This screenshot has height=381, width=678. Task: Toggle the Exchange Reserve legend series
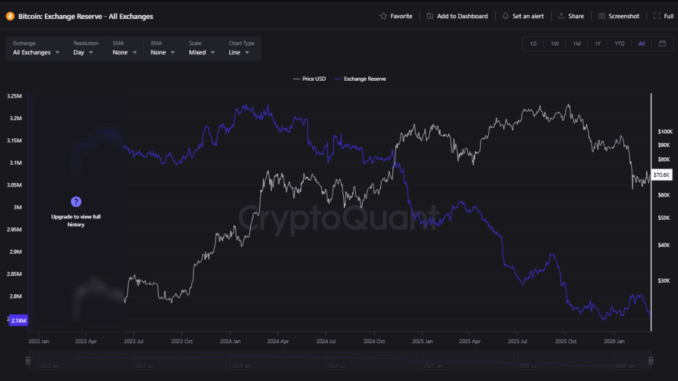(x=360, y=79)
